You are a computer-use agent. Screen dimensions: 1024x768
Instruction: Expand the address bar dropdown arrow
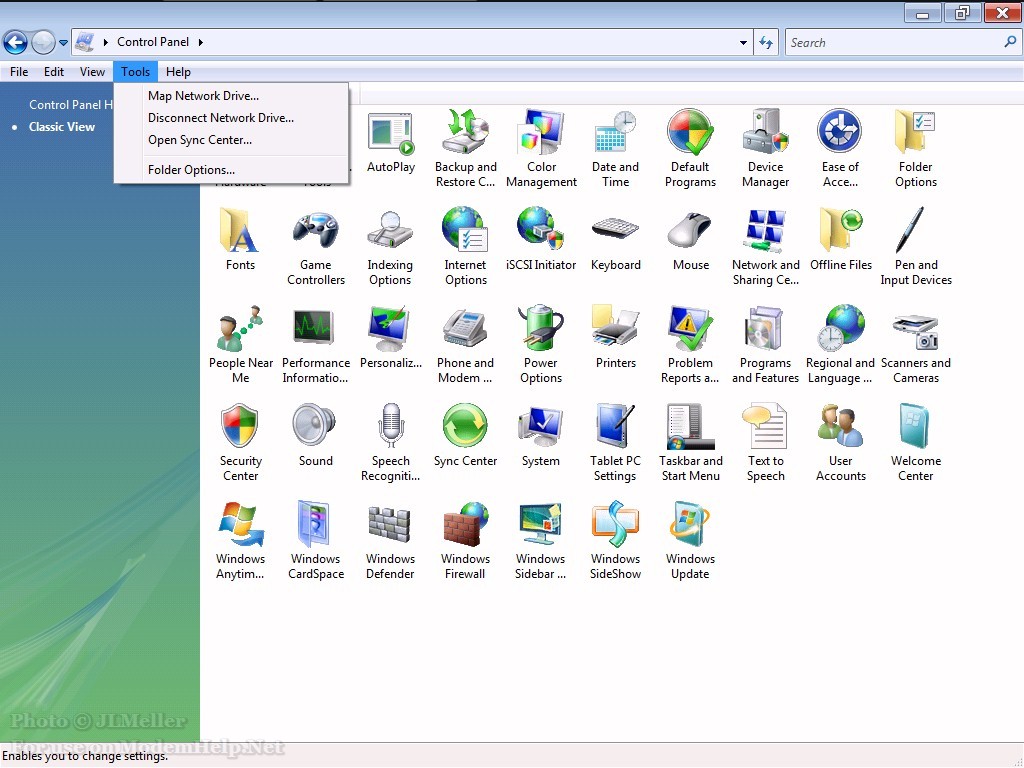coord(743,43)
